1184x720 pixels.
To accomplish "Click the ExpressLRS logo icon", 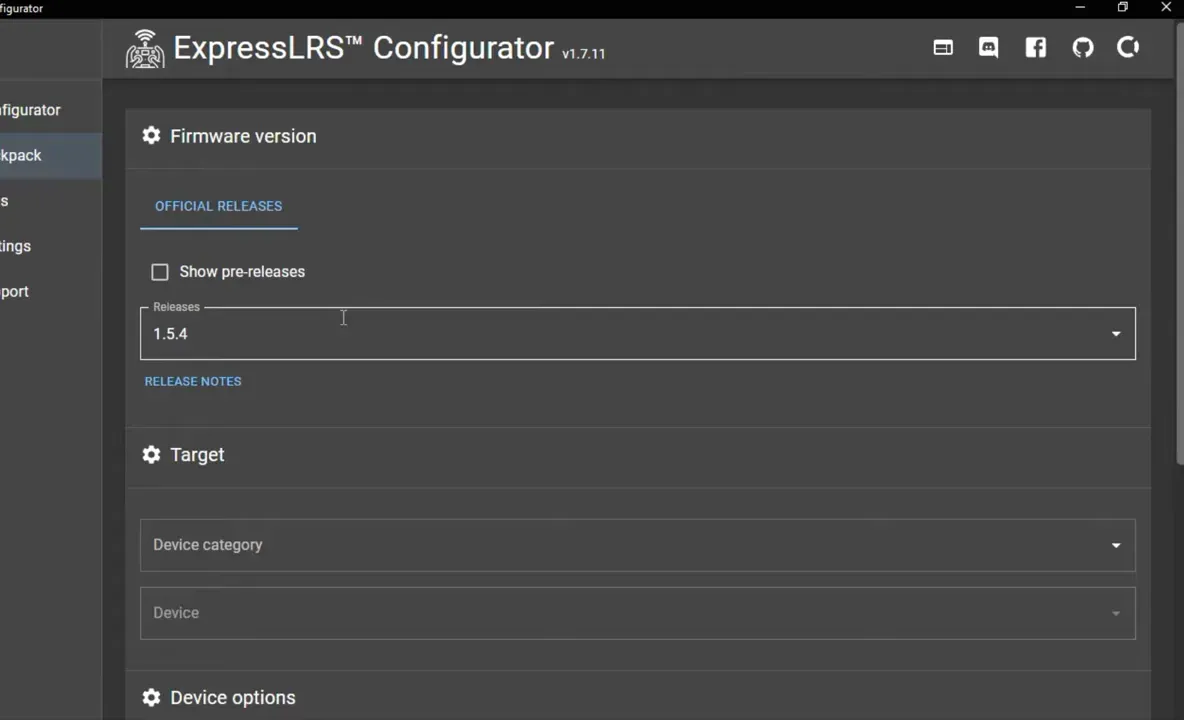I will point(145,47).
